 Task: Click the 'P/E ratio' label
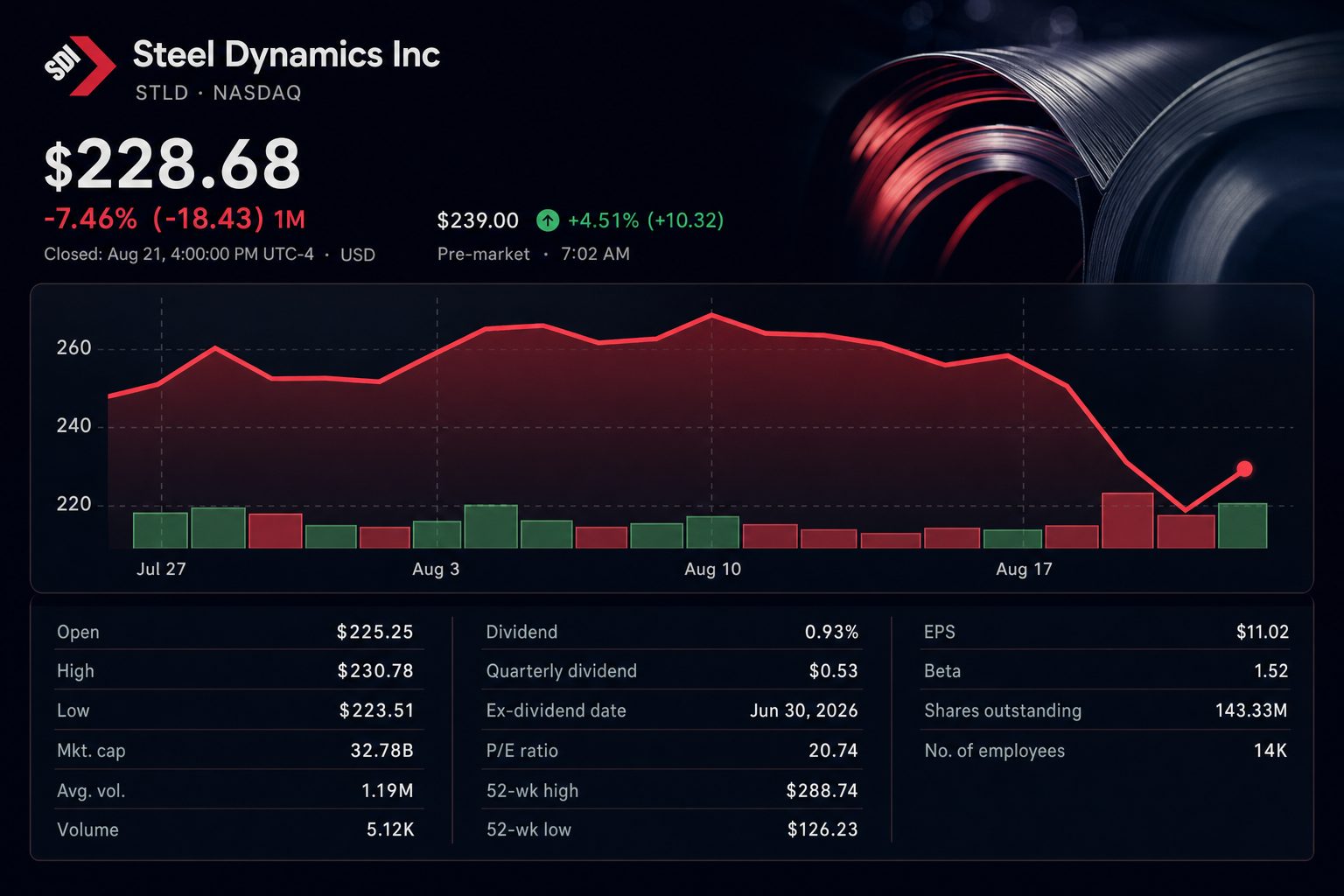click(x=522, y=751)
